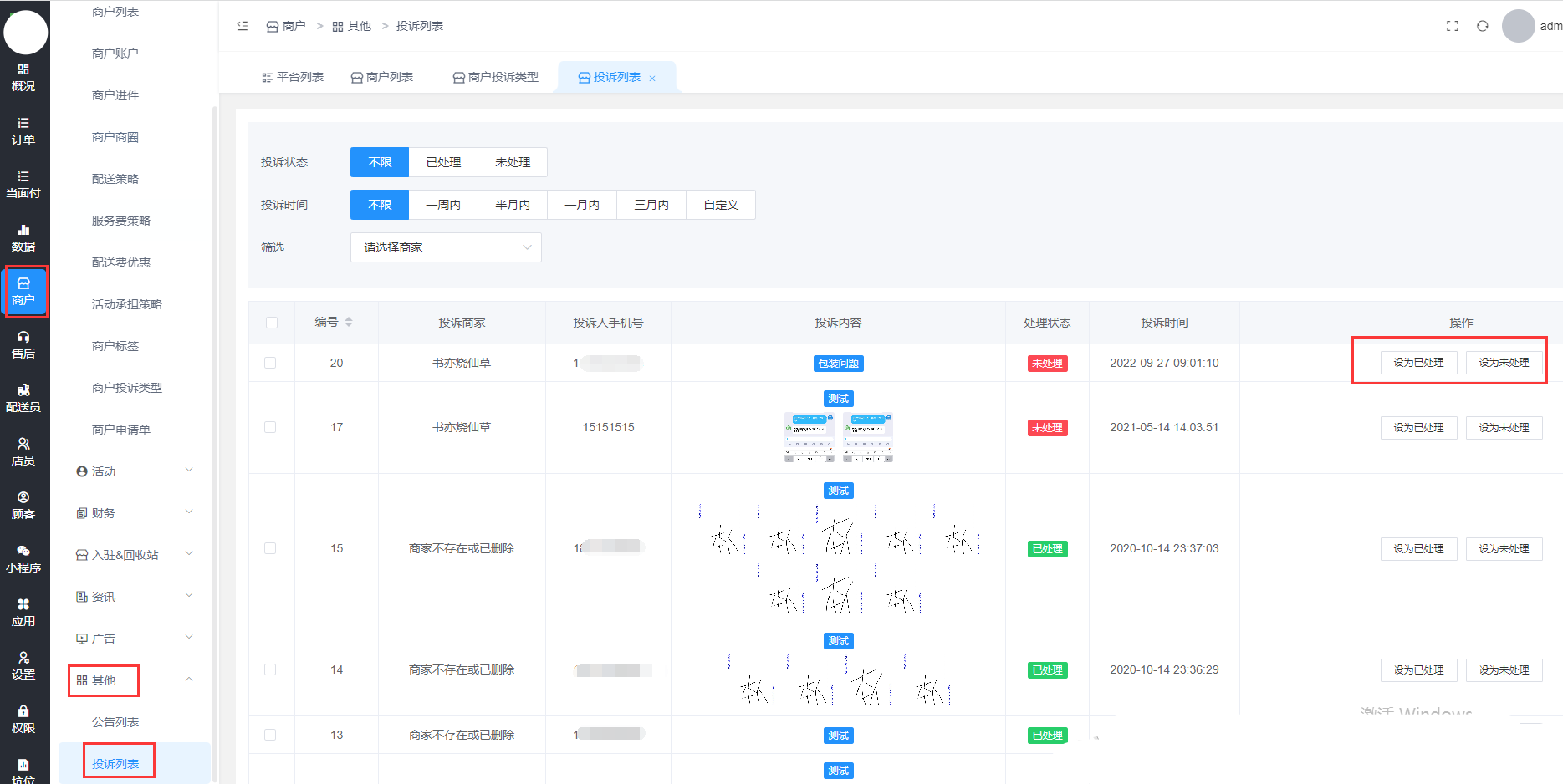Expand the 财务 finance menu group
Screen dimensions: 1563x784
point(134,513)
